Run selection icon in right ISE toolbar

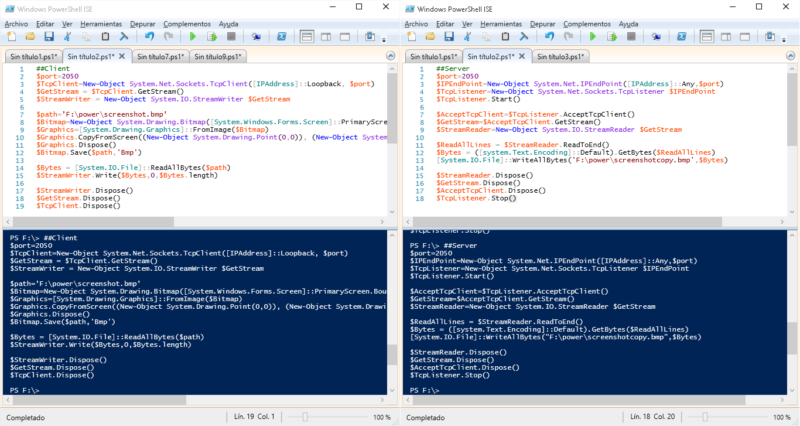(x=612, y=36)
